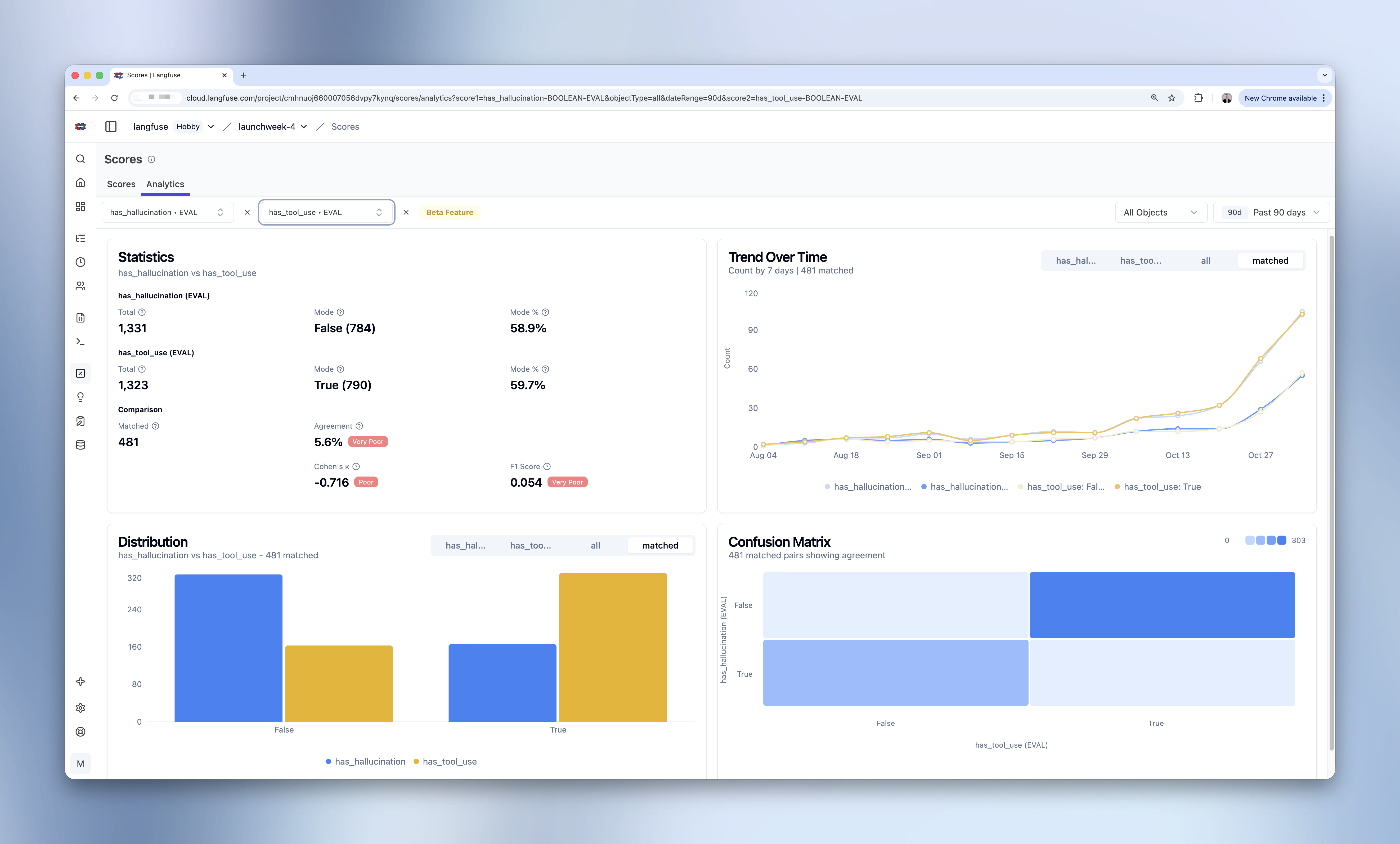
Task: Click Cohen's kappa help icon
Action: click(x=356, y=467)
